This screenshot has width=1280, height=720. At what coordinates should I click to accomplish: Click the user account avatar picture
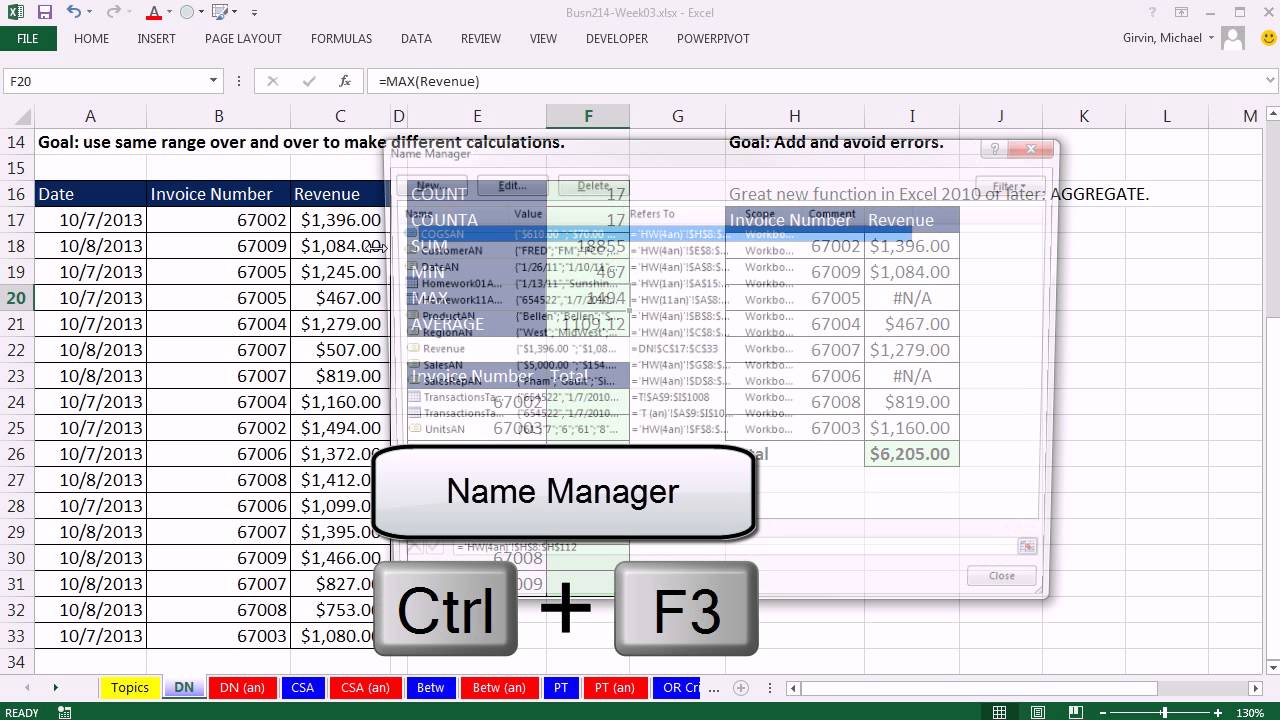pyautogui.click(x=1233, y=39)
